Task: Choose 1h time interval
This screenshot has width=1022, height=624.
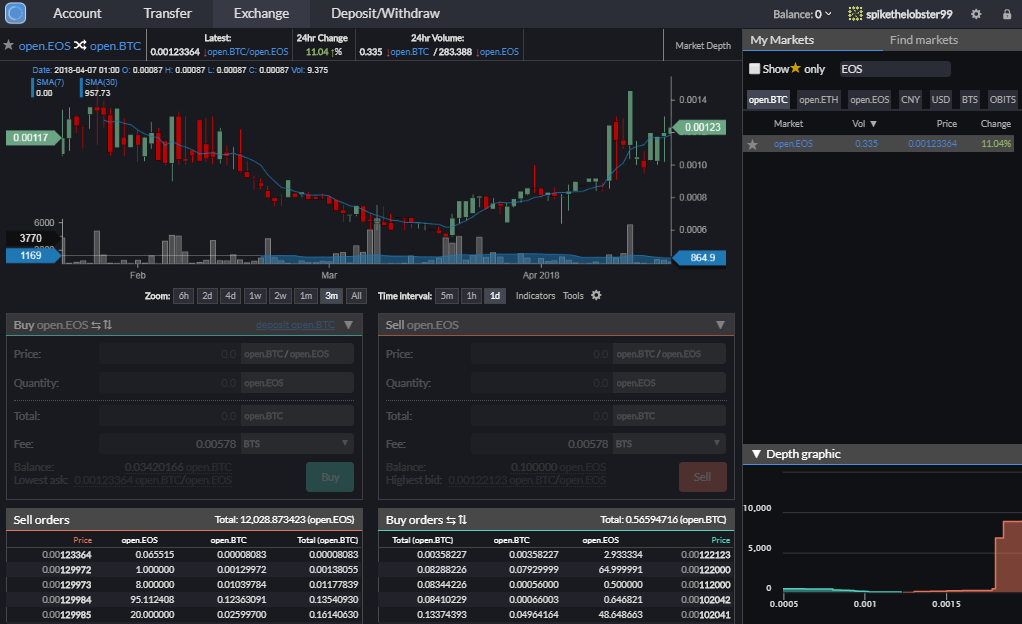Action: click(471, 296)
